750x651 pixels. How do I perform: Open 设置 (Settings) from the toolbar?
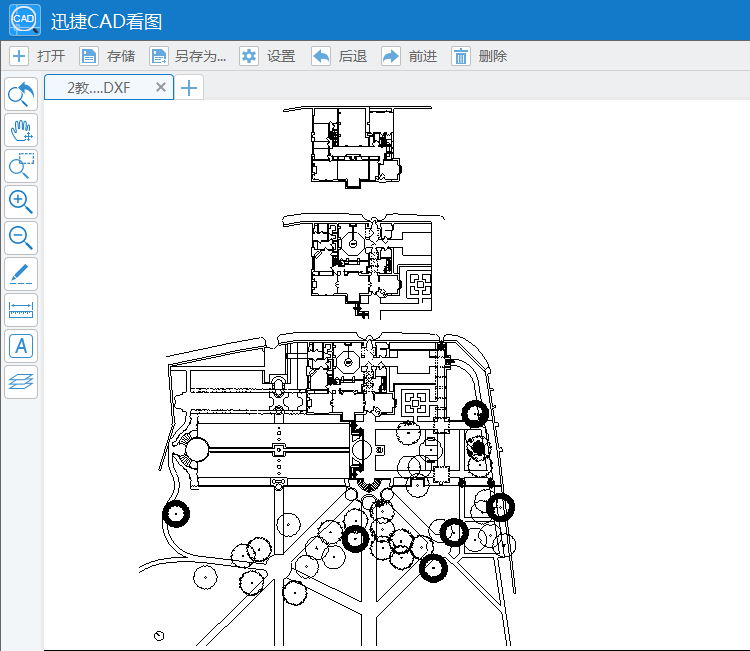pos(267,56)
